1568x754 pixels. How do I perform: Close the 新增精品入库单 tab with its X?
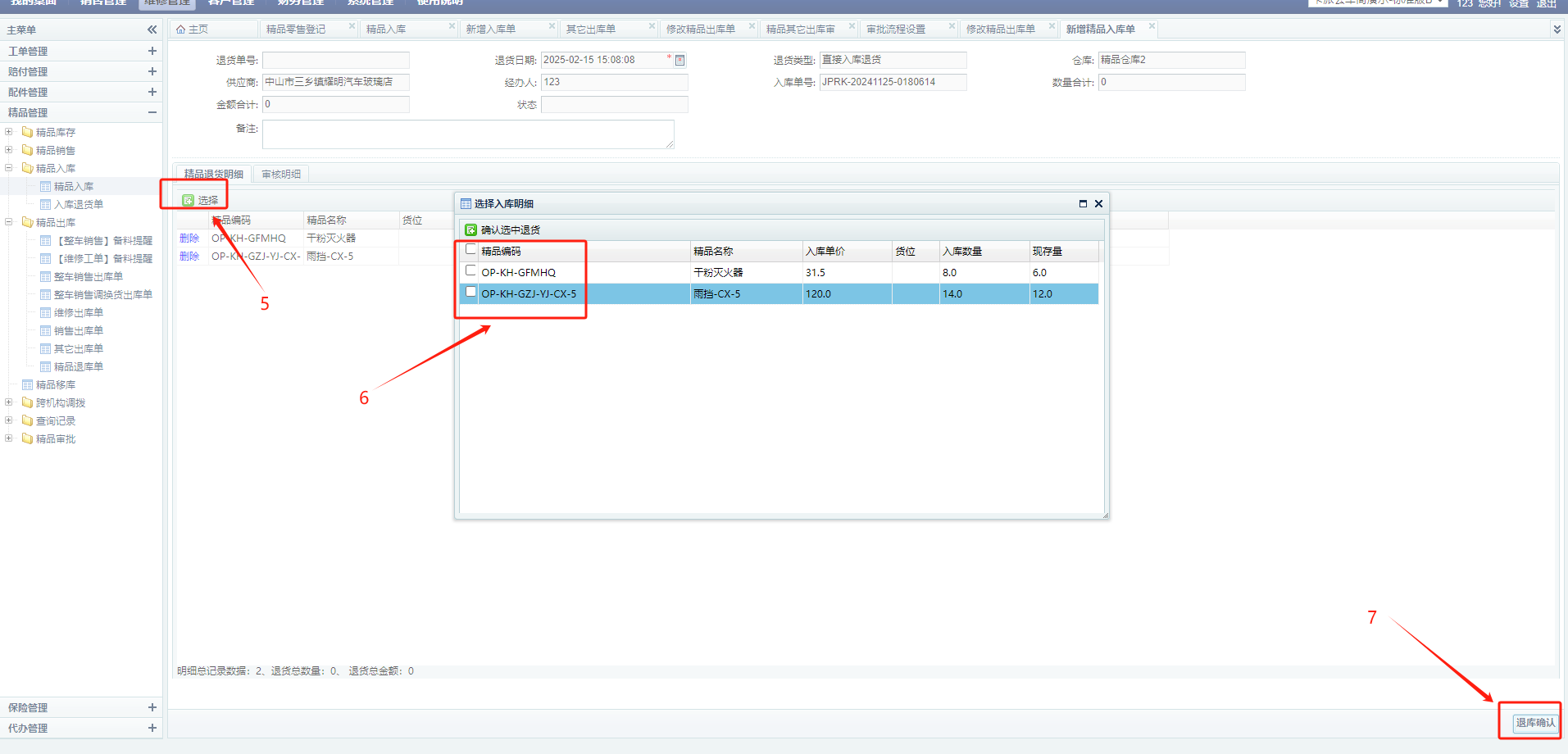[x=1152, y=26]
